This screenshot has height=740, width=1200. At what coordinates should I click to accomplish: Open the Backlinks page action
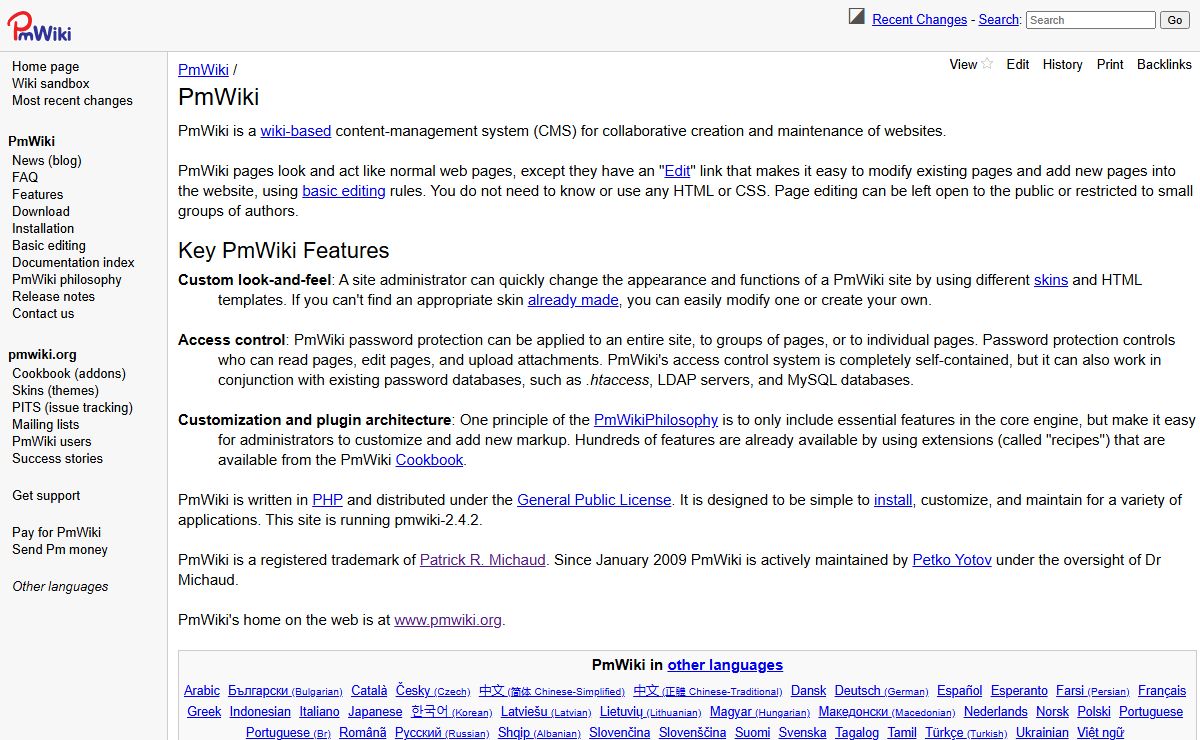pos(1164,64)
